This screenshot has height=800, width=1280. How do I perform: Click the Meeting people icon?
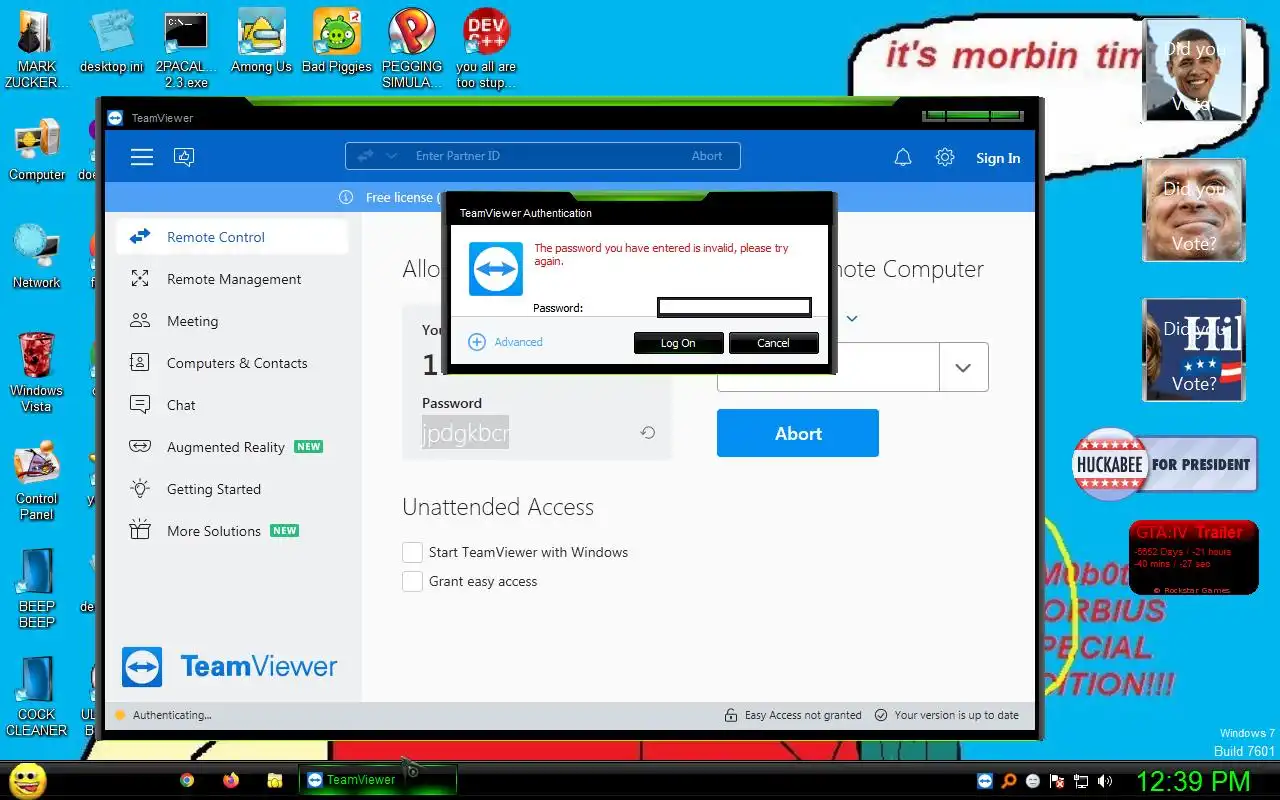(140, 321)
